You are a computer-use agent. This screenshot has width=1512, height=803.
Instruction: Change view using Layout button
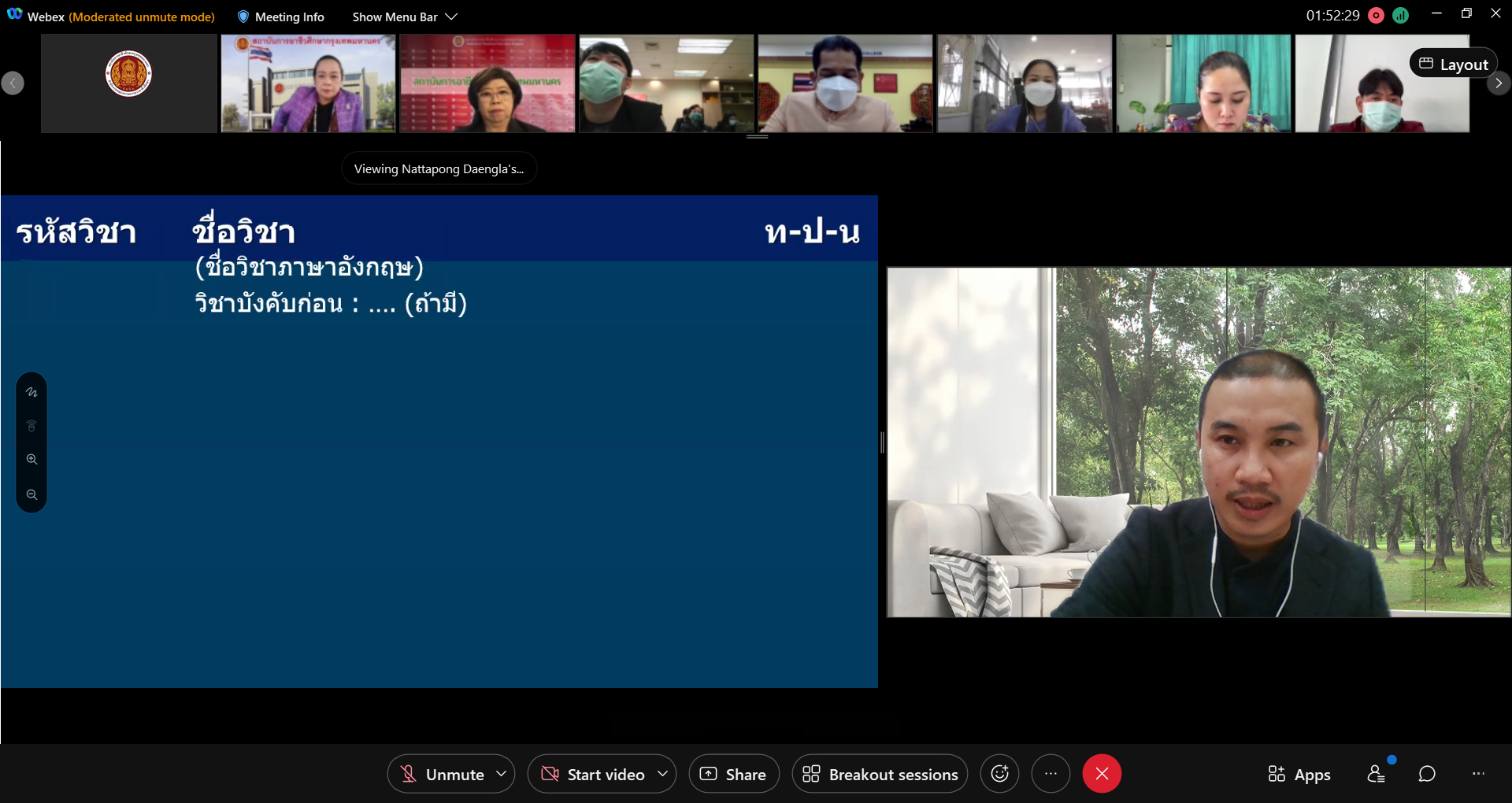pos(1453,65)
